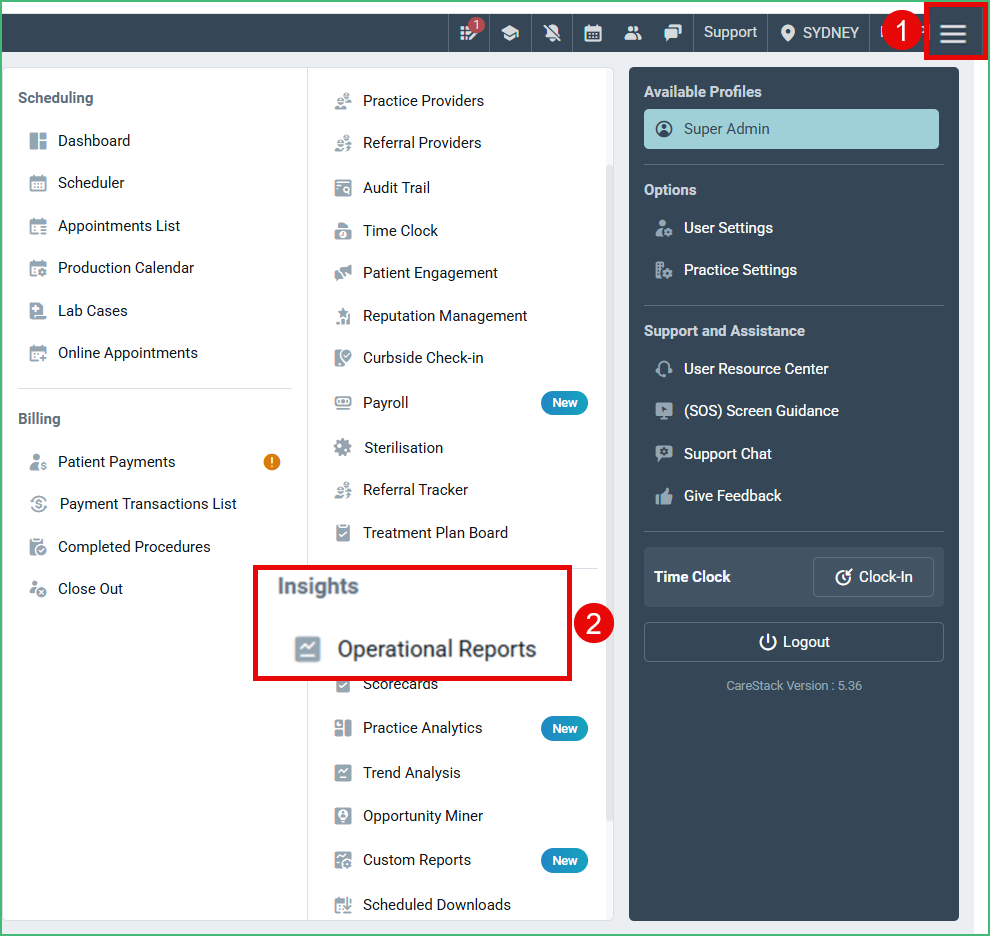990x936 pixels.
Task: Open the hamburger menu in the top right
Action: tap(953, 32)
